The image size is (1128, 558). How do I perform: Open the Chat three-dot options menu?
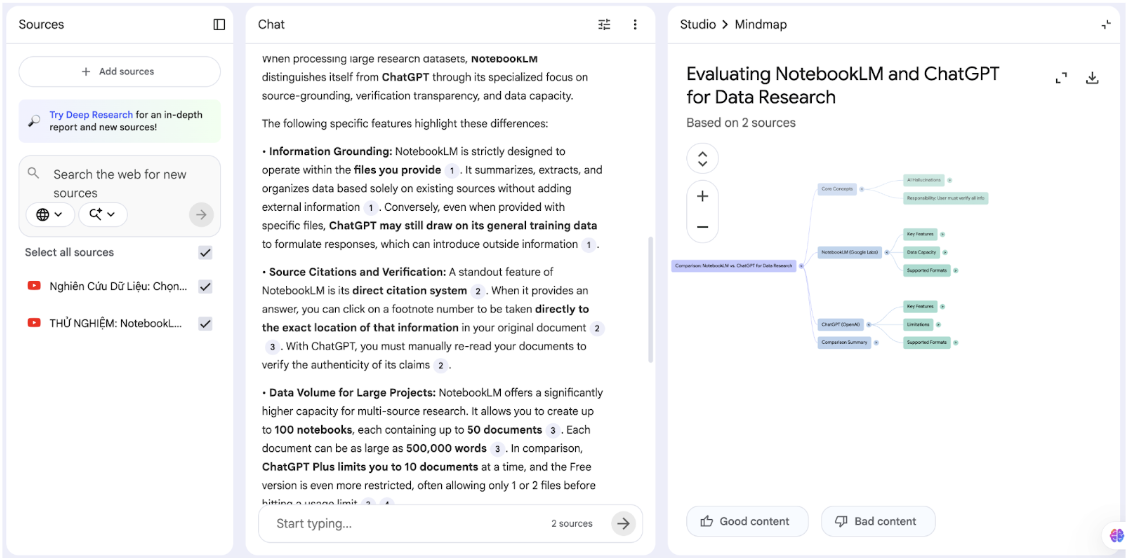click(x=635, y=25)
